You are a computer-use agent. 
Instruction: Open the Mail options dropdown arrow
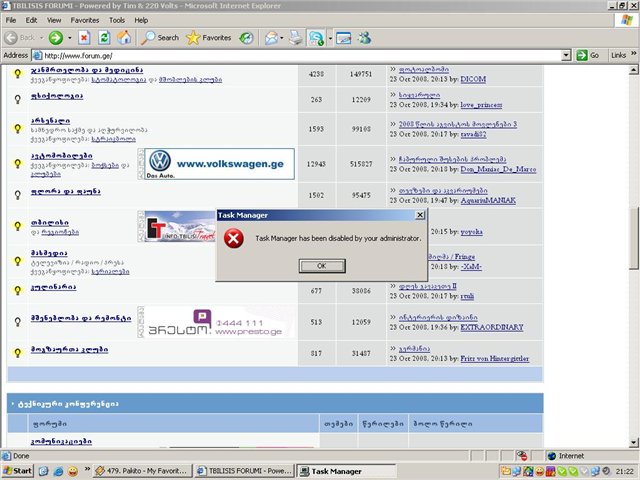282,38
